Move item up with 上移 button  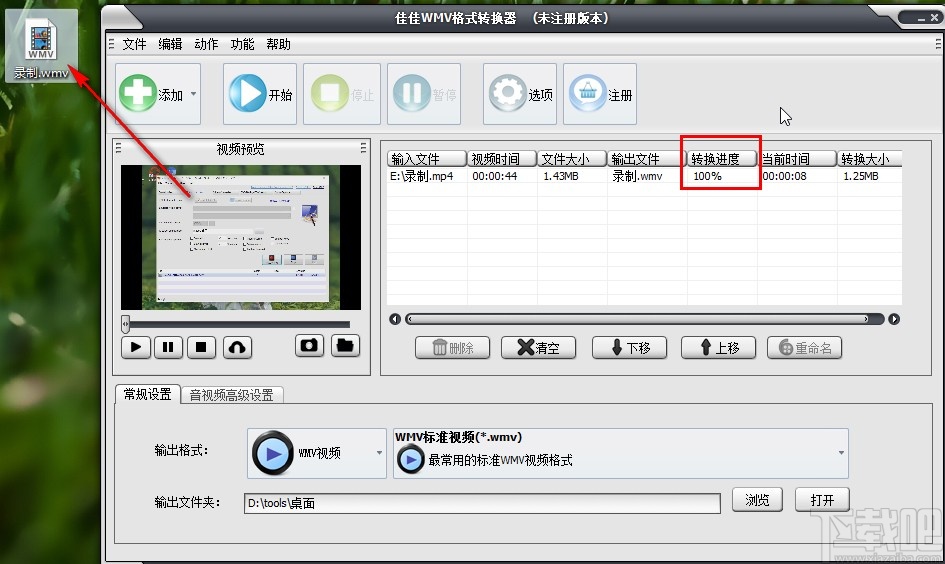[x=718, y=348]
